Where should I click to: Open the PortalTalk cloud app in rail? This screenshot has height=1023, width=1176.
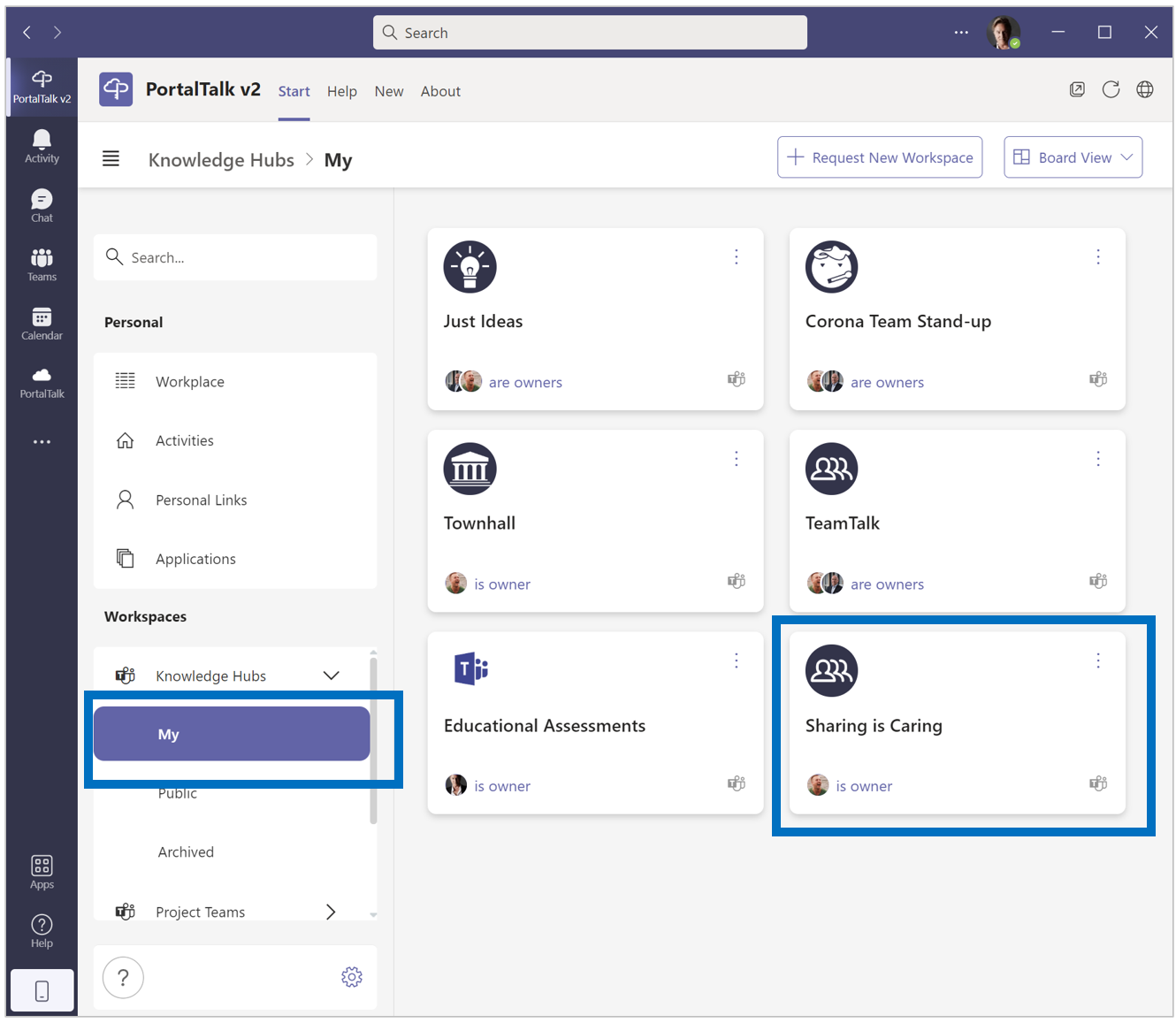(x=42, y=383)
